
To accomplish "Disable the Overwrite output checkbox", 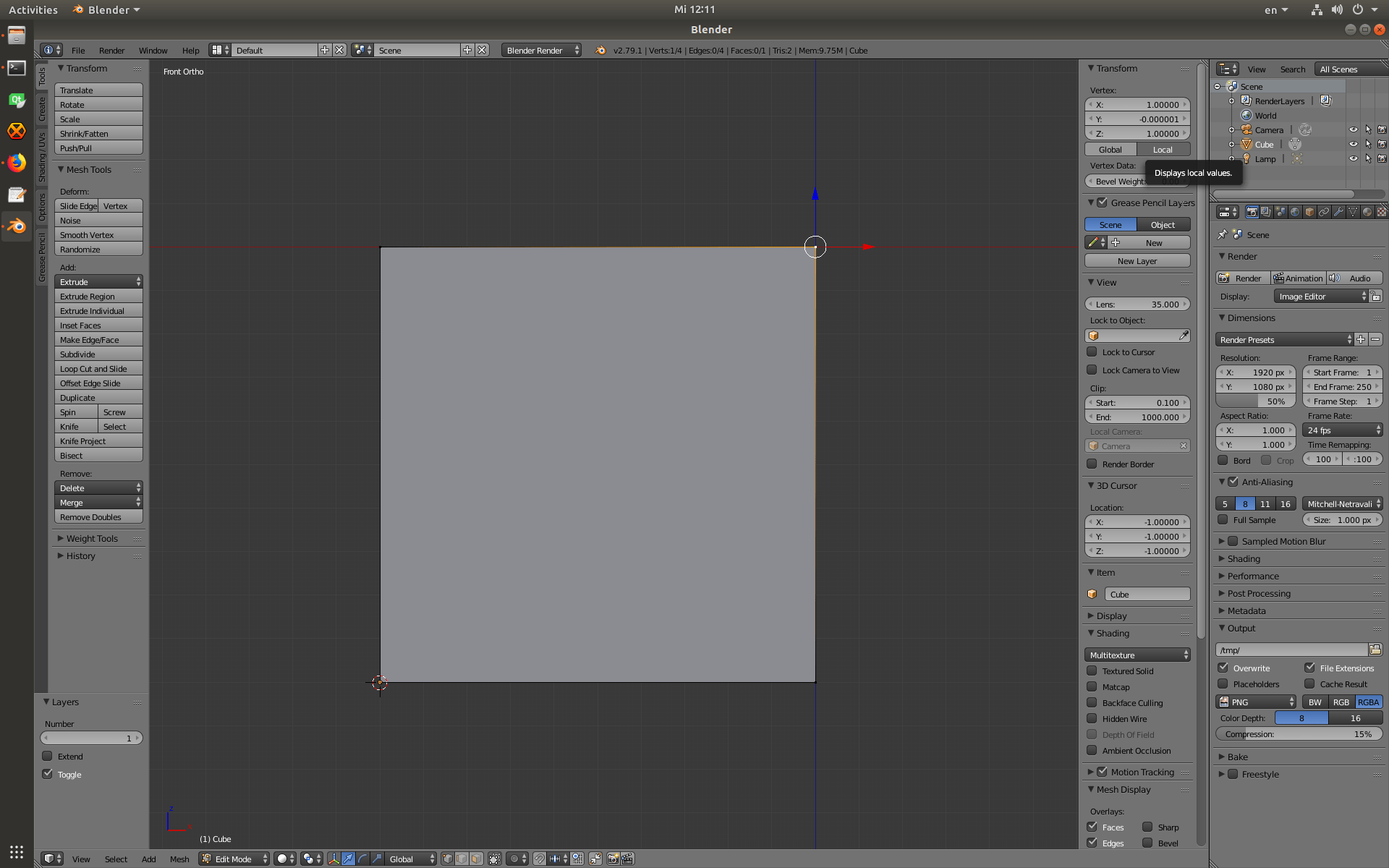I will (1223, 668).
